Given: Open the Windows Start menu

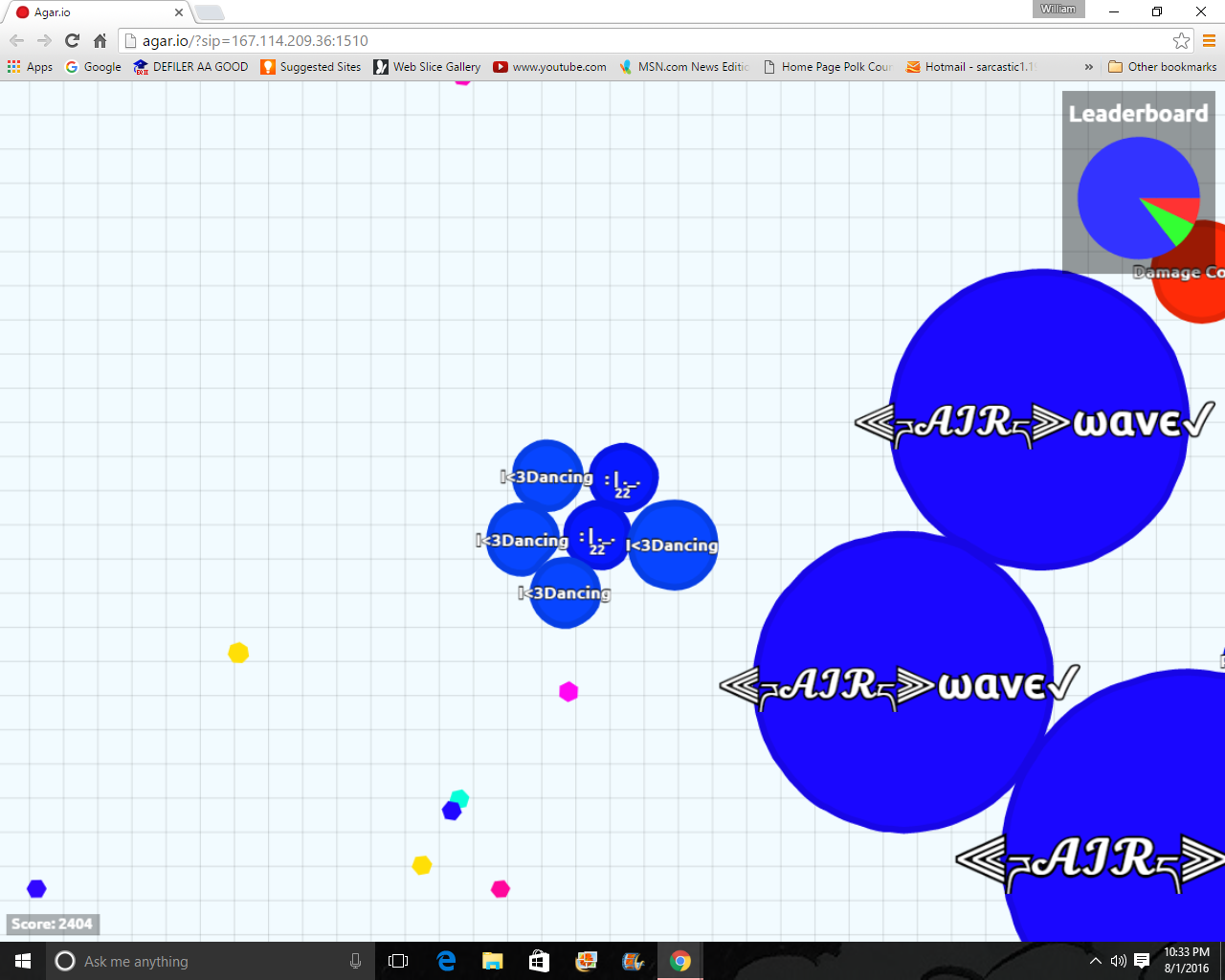Looking at the screenshot, I should [x=23, y=961].
